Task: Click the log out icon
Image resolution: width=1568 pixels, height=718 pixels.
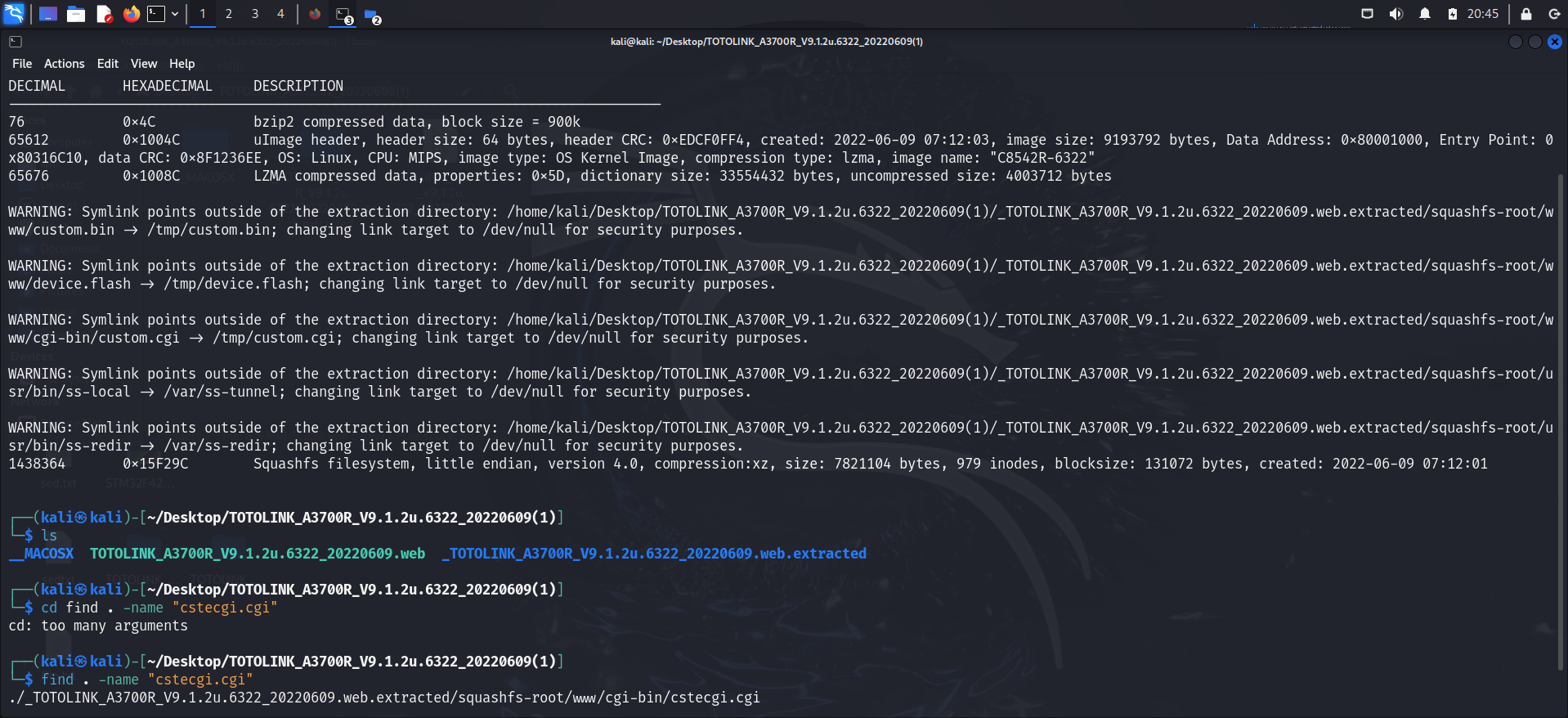Action: click(1554, 14)
